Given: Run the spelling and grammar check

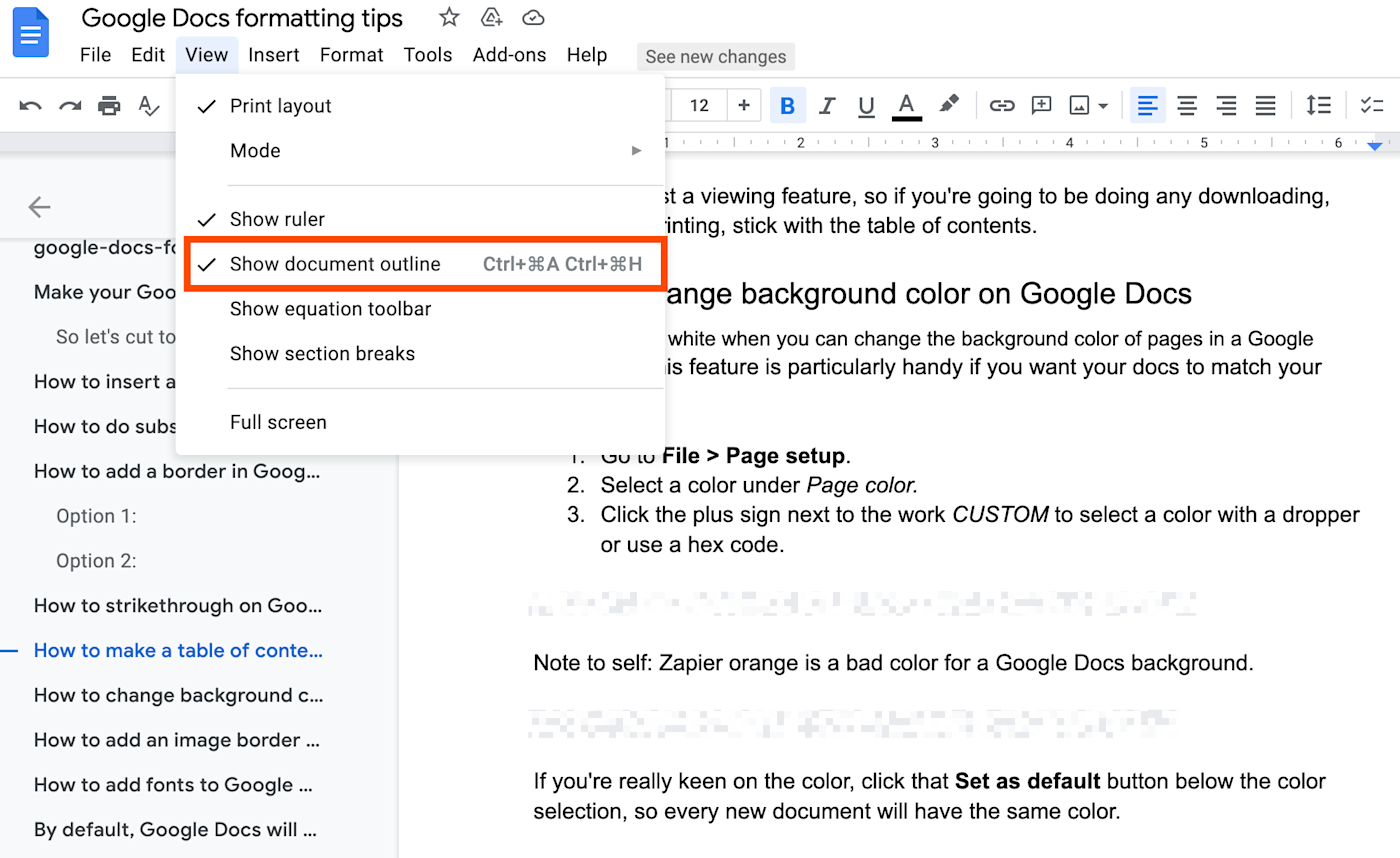Looking at the screenshot, I should [149, 106].
